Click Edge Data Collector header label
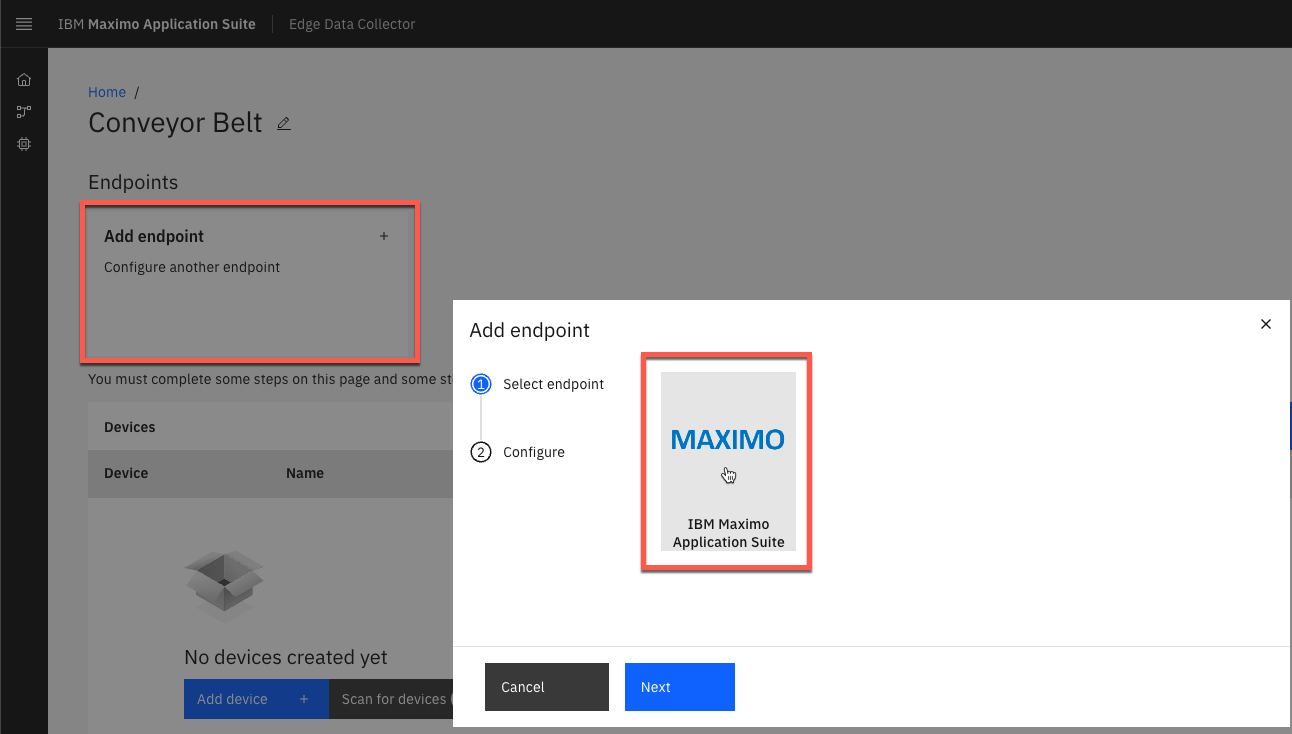 coord(352,24)
